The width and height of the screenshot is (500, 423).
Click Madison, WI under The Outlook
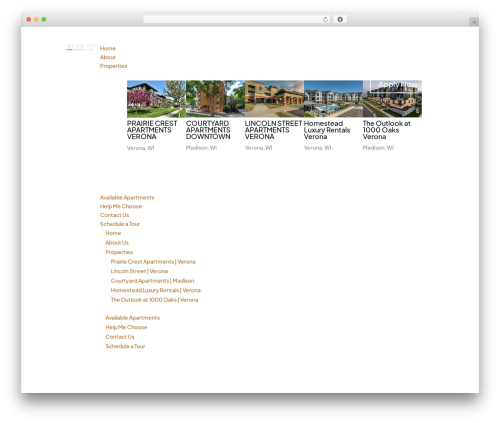click(x=378, y=148)
